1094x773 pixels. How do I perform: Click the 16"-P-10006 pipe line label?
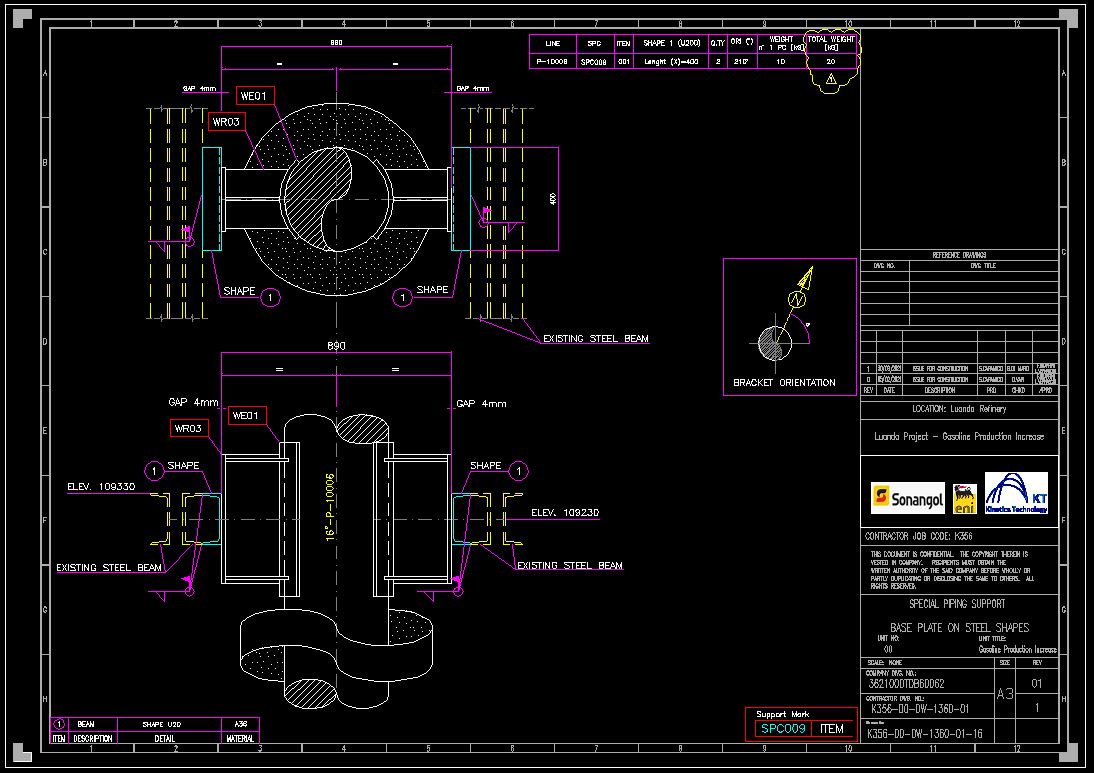328,507
